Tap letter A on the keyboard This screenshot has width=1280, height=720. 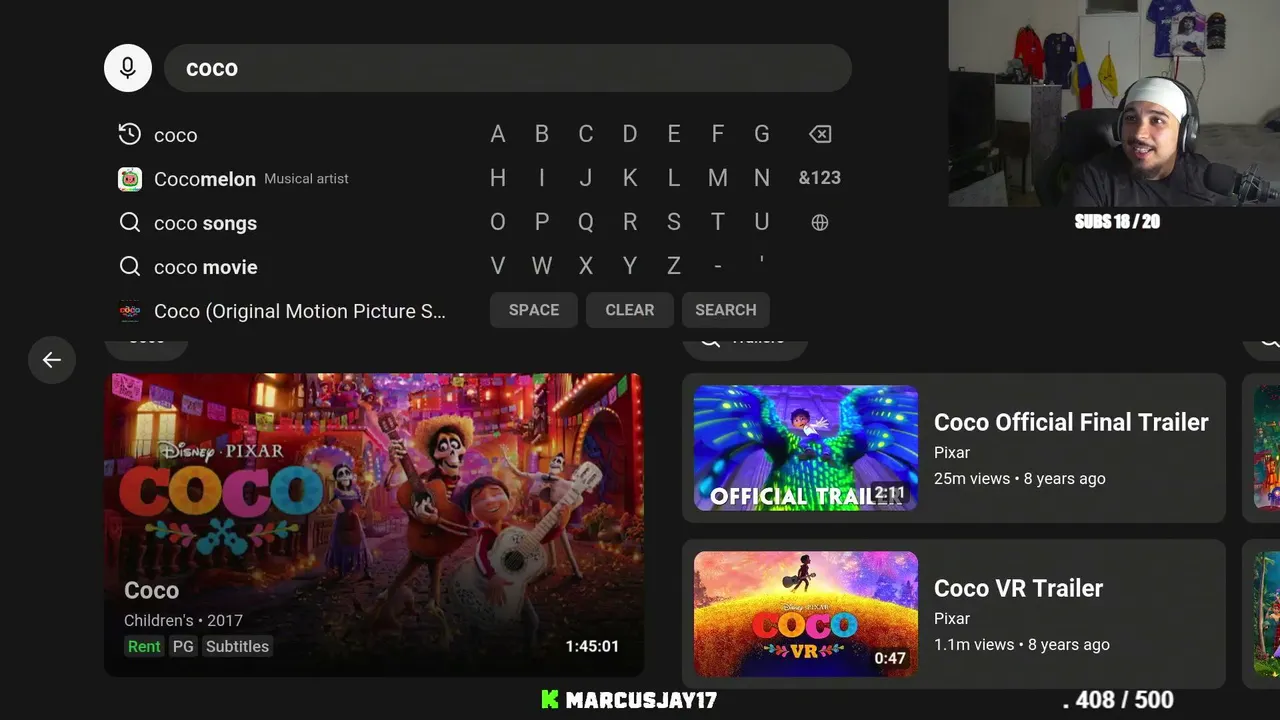click(498, 134)
